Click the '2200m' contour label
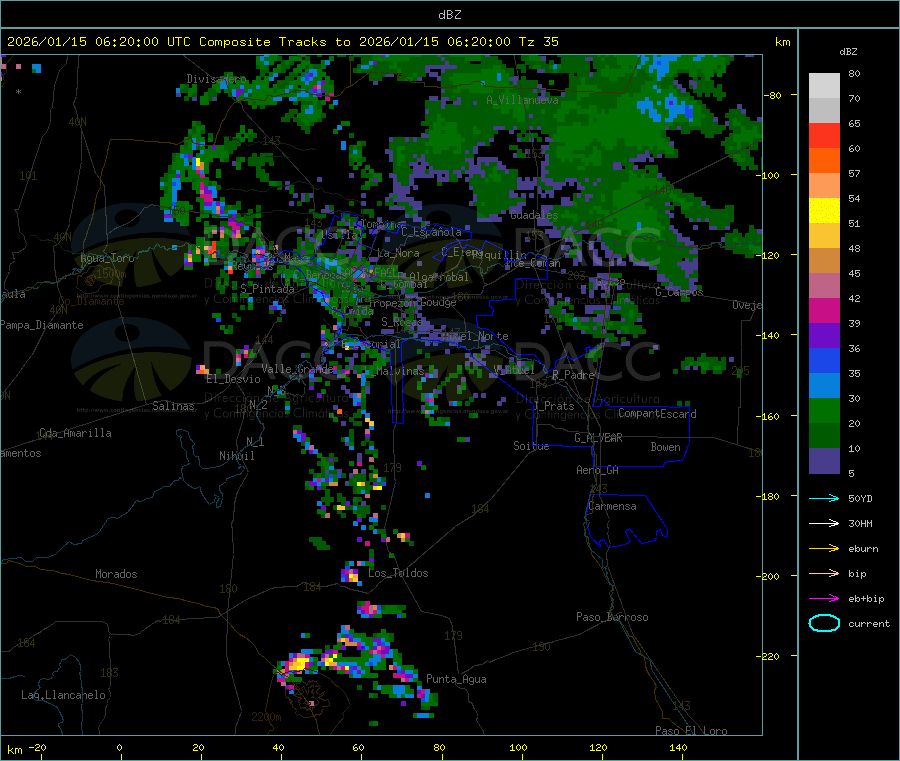900x761 pixels. coord(266,717)
